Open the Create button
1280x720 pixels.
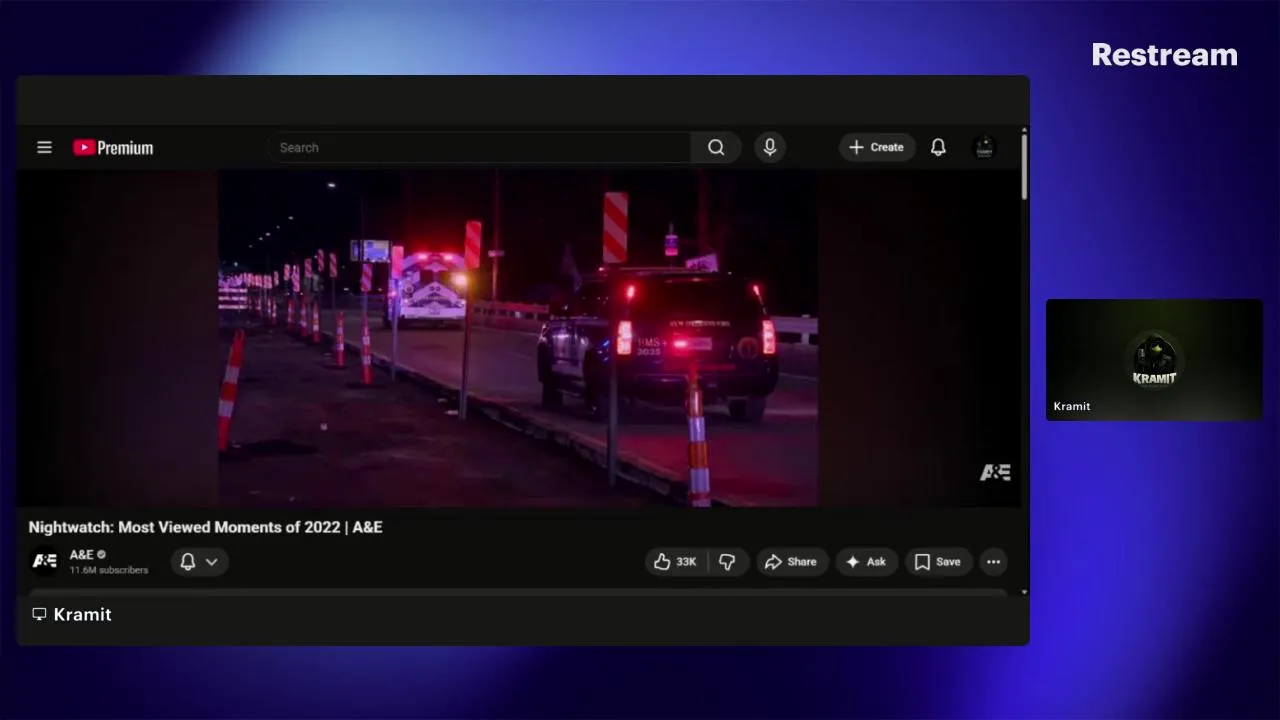click(877, 147)
